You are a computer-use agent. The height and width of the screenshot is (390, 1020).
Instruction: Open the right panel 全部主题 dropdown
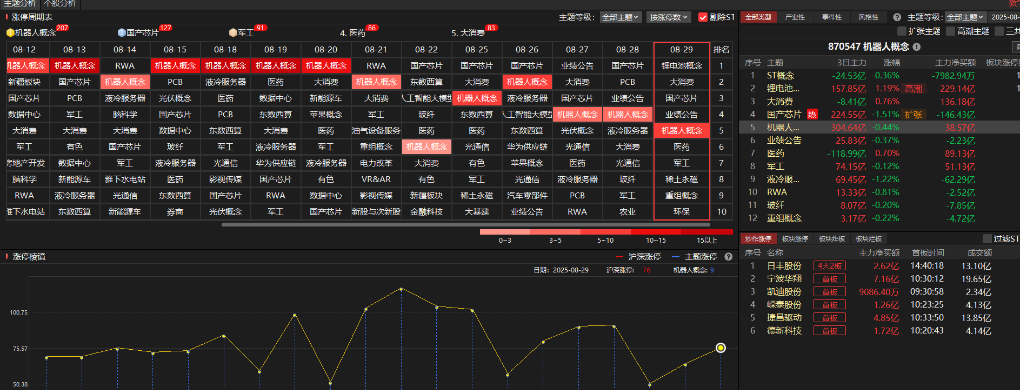[x=965, y=18]
